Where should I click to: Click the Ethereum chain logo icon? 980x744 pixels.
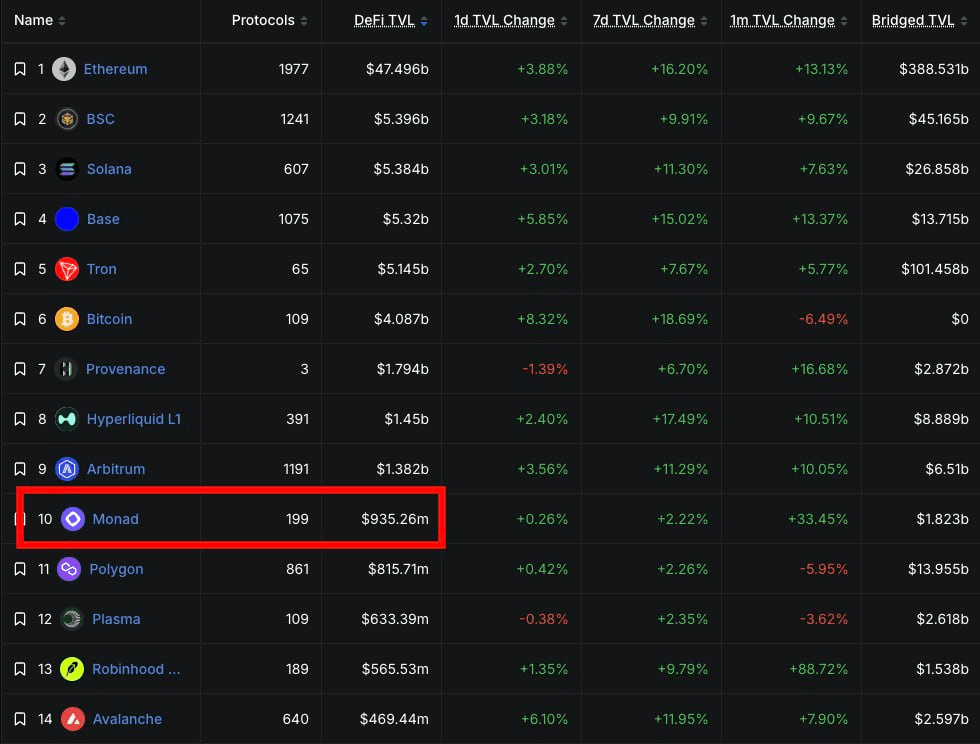coord(64,69)
